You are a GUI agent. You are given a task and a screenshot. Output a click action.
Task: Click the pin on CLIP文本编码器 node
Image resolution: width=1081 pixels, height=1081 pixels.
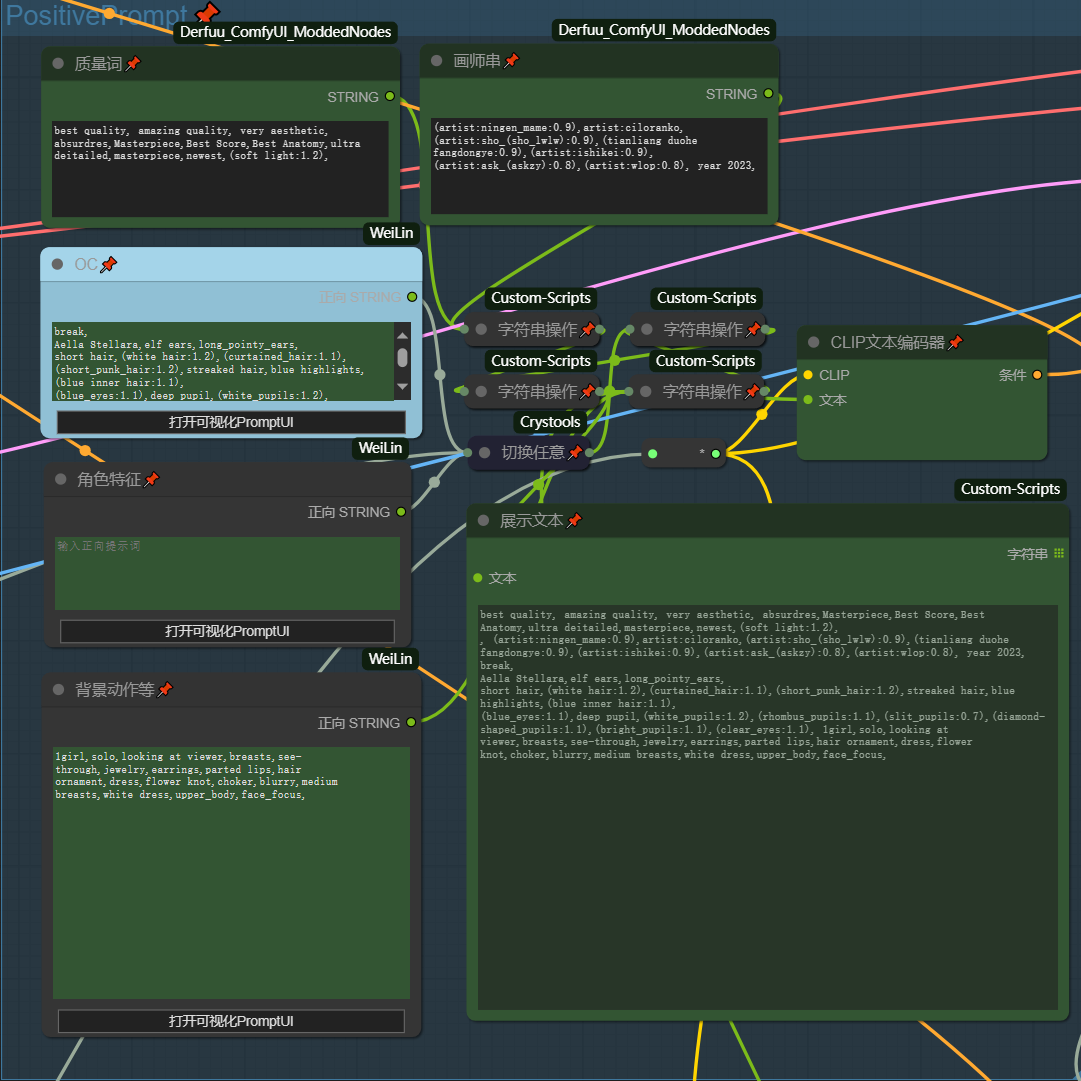click(x=955, y=342)
